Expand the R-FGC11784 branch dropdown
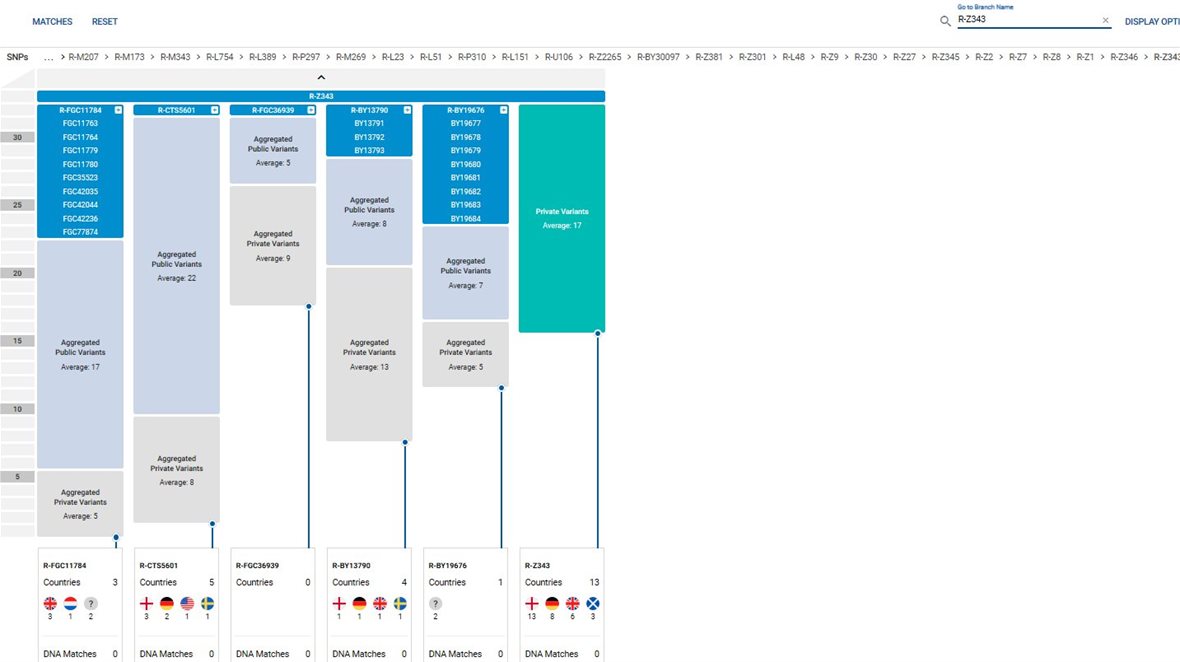Viewport: 1180px width, 662px height. 118,110
